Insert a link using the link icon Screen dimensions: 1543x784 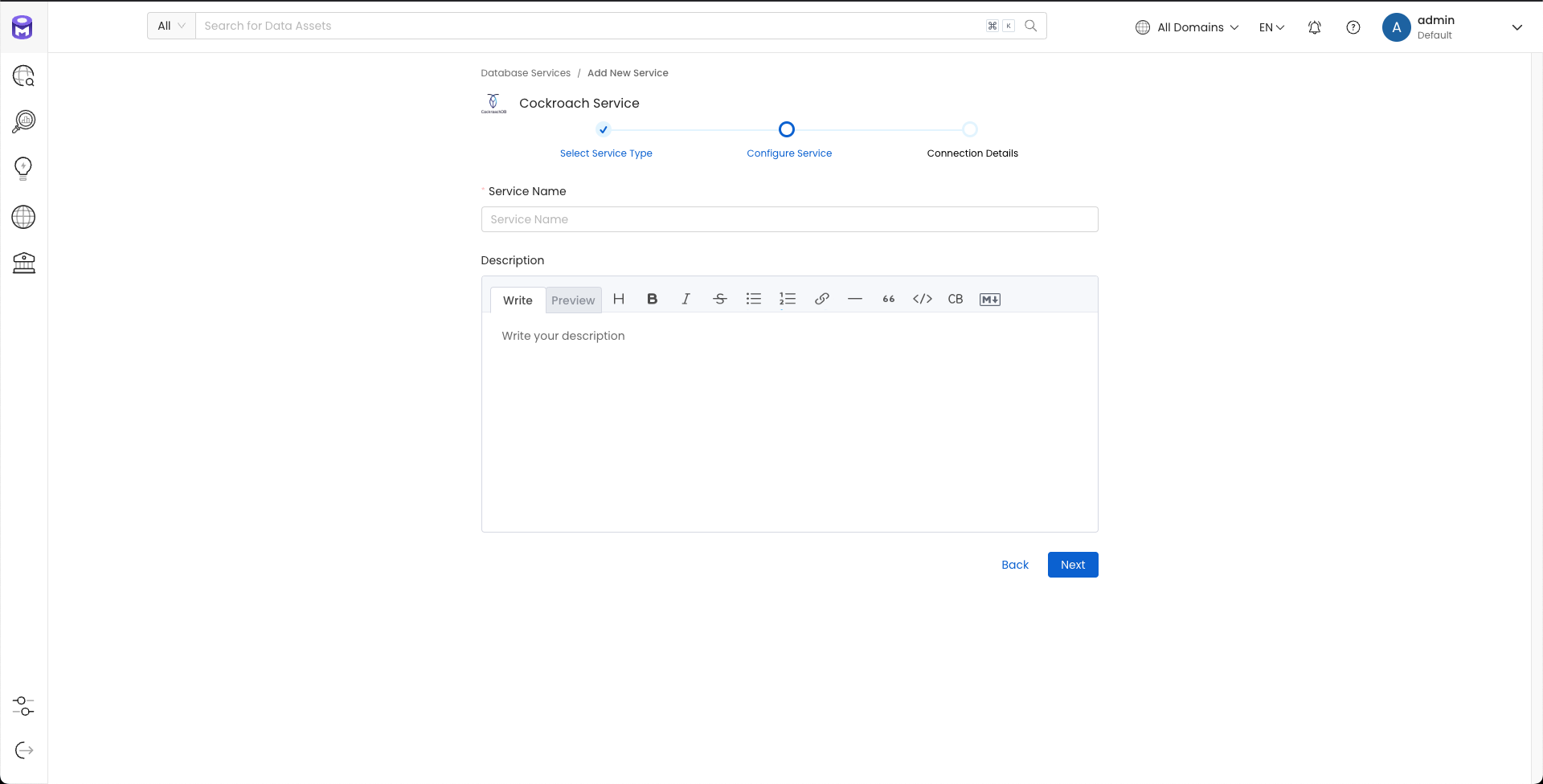point(821,299)
